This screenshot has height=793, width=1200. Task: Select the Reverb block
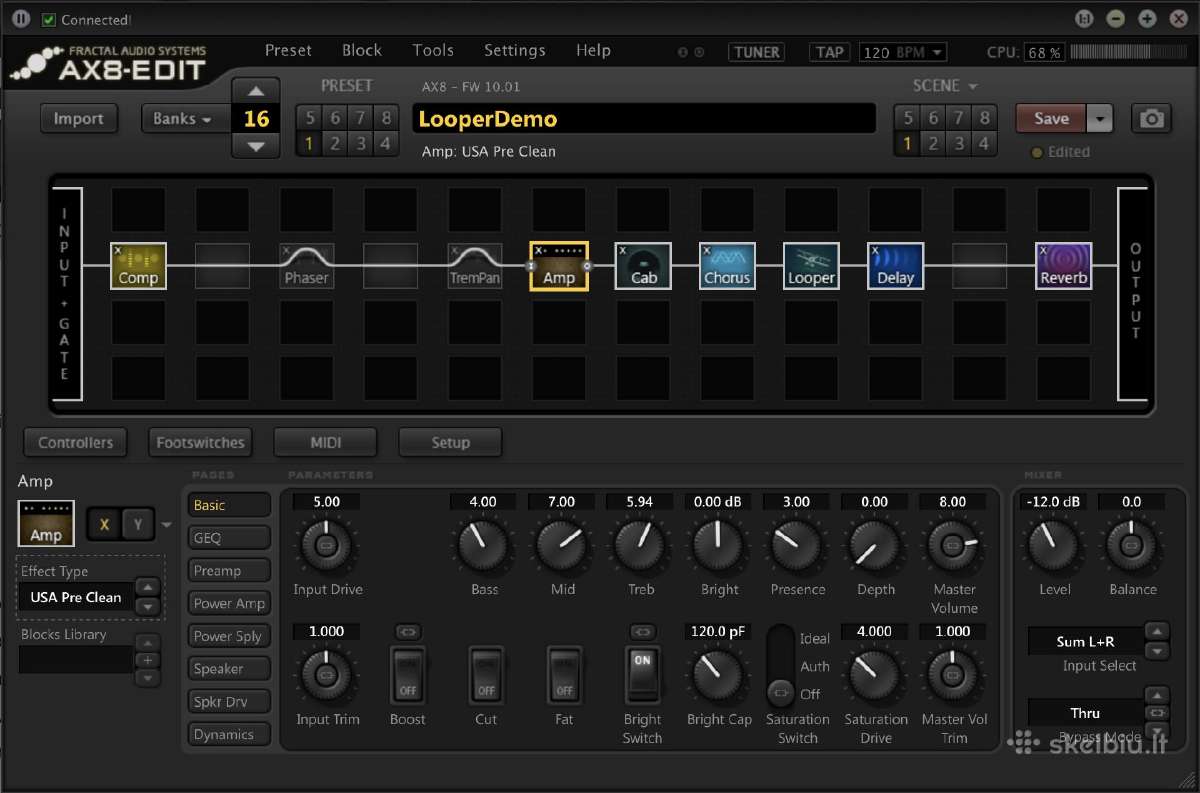point(1063,266)
